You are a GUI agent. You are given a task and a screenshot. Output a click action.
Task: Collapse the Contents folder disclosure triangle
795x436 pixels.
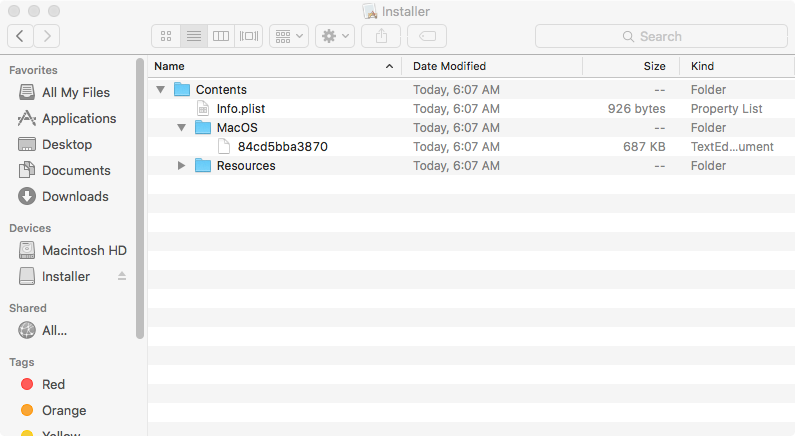(161, 90)
